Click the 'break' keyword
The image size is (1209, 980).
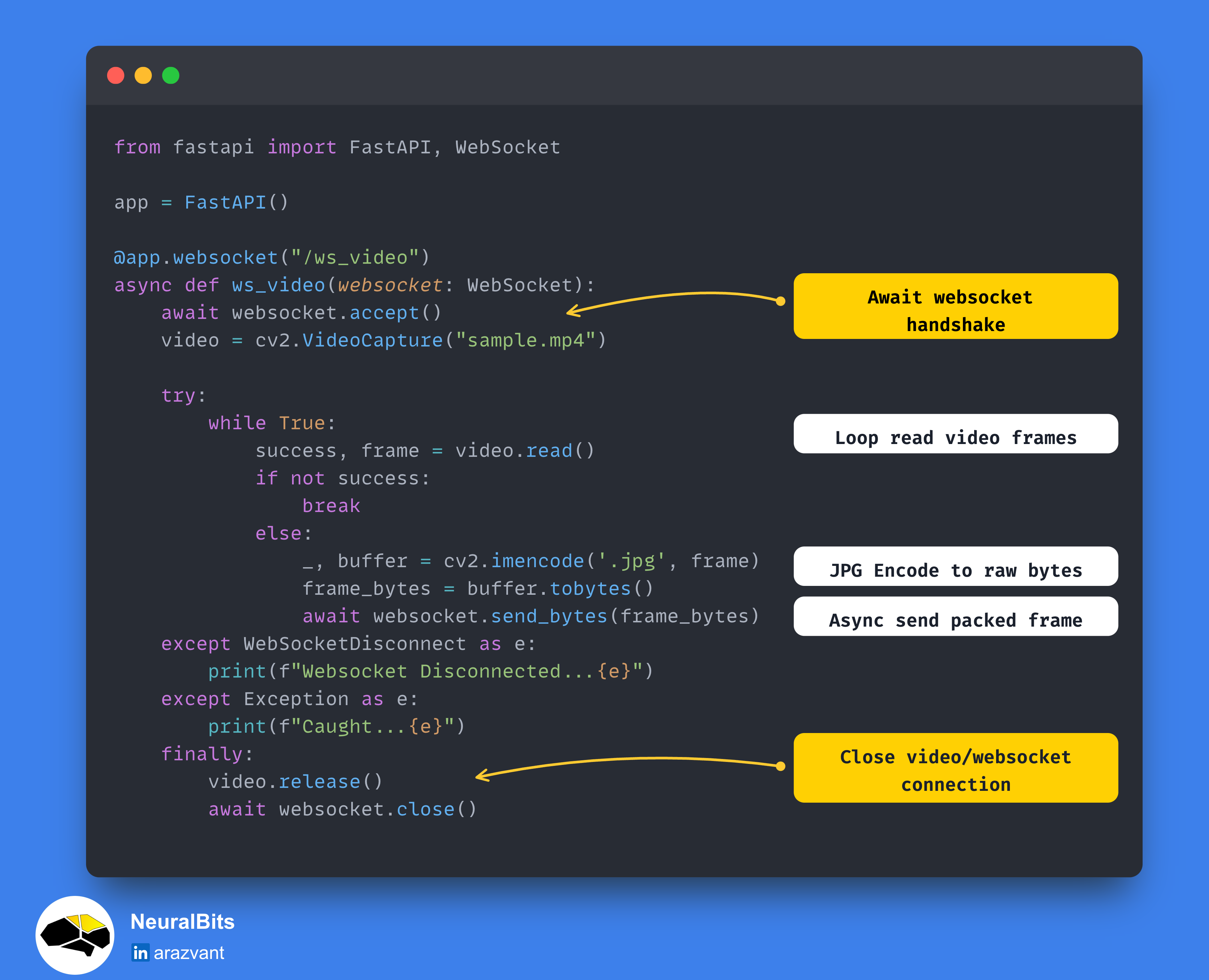[x=331, y=506]
